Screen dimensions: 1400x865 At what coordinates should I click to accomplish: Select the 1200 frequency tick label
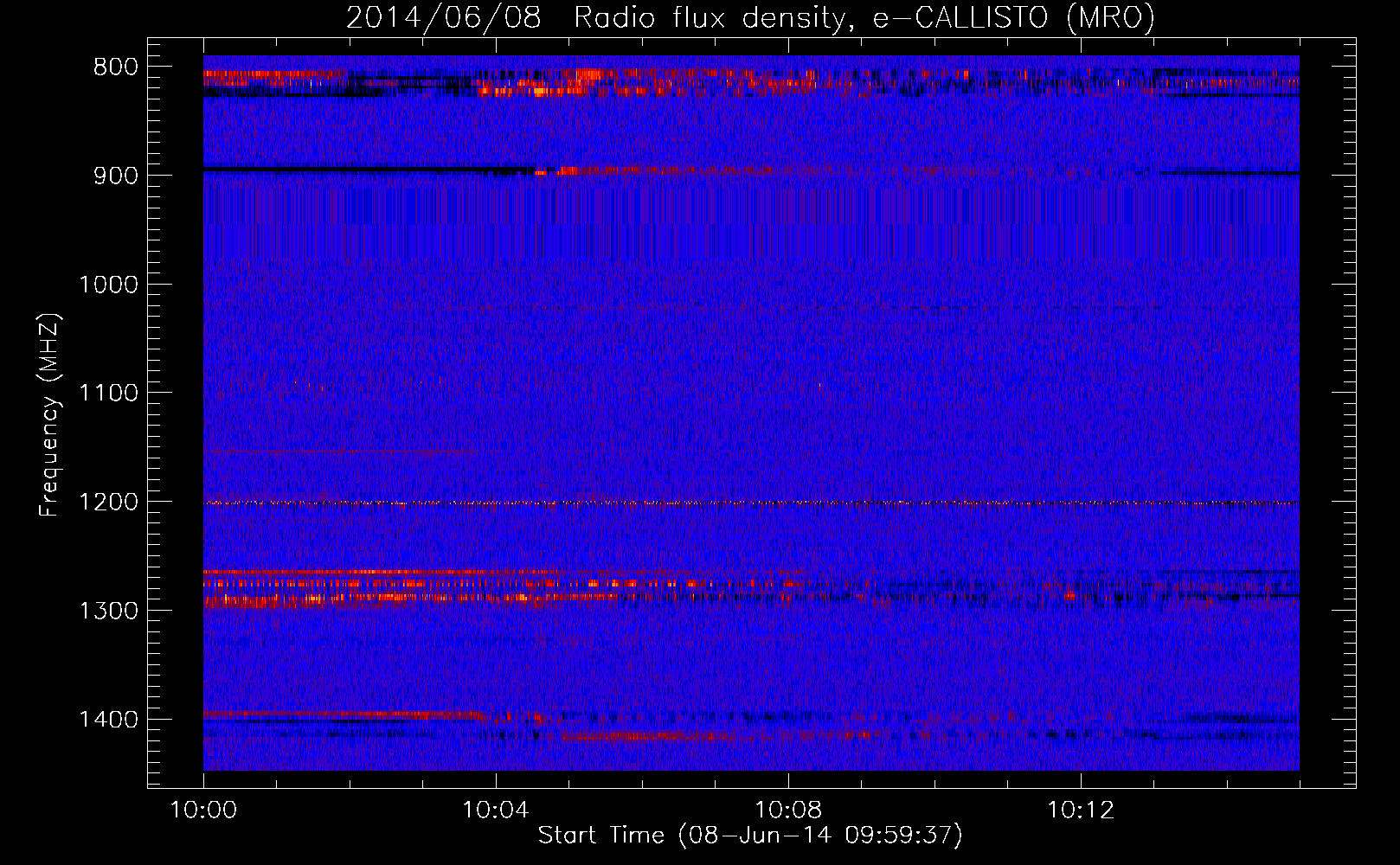[x=108, y=503]
